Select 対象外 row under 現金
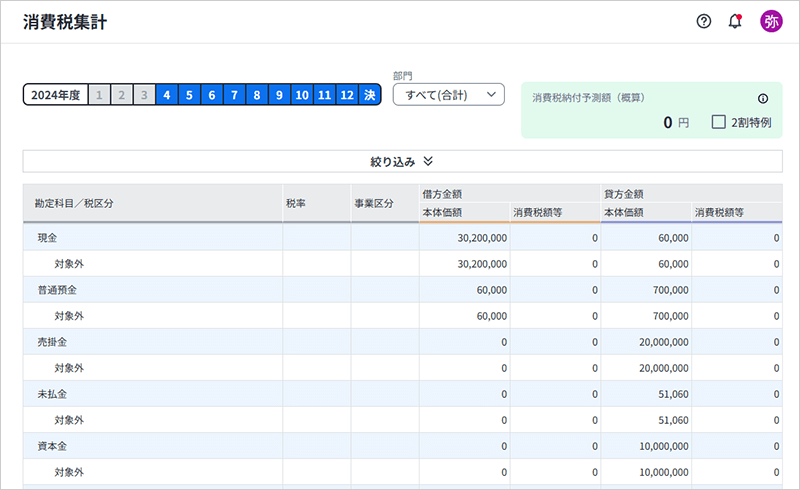800x490 pixels. click(403, 264)
